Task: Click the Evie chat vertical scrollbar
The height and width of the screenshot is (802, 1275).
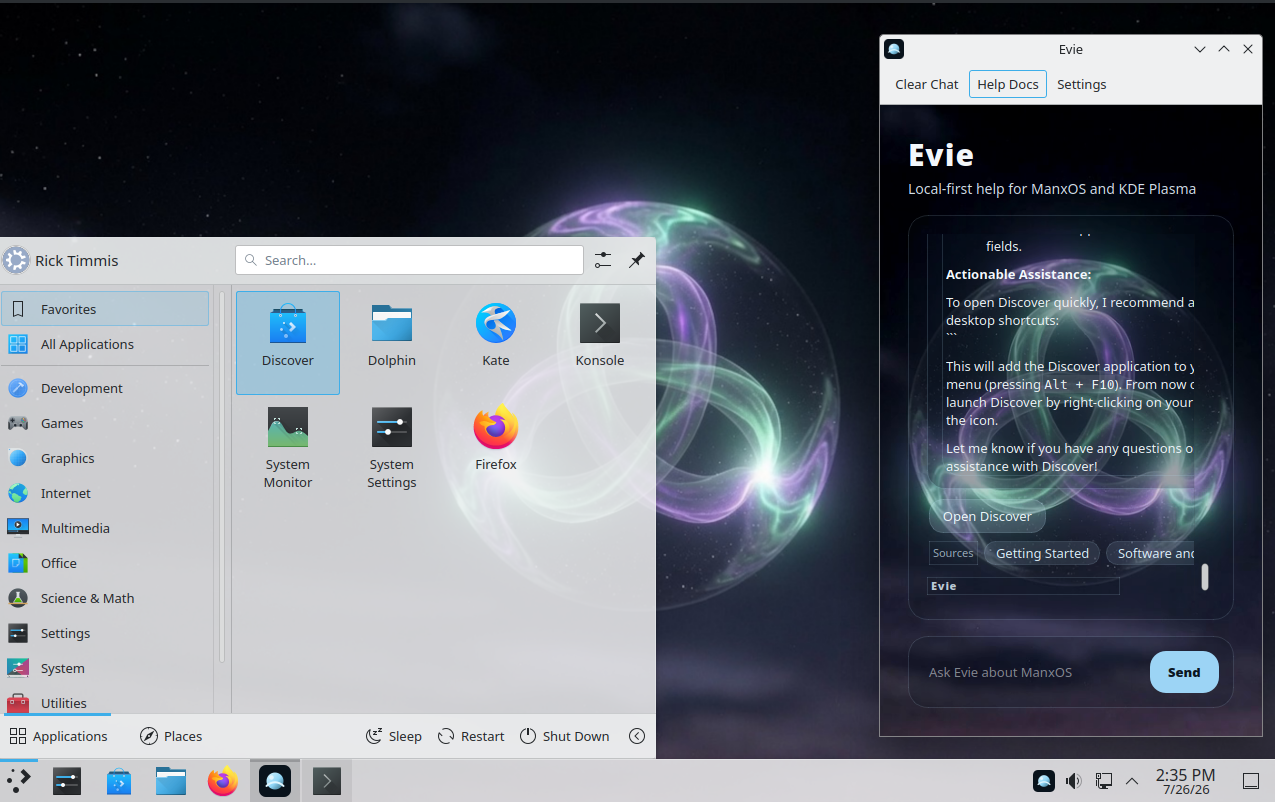Action: (1205, 577)
